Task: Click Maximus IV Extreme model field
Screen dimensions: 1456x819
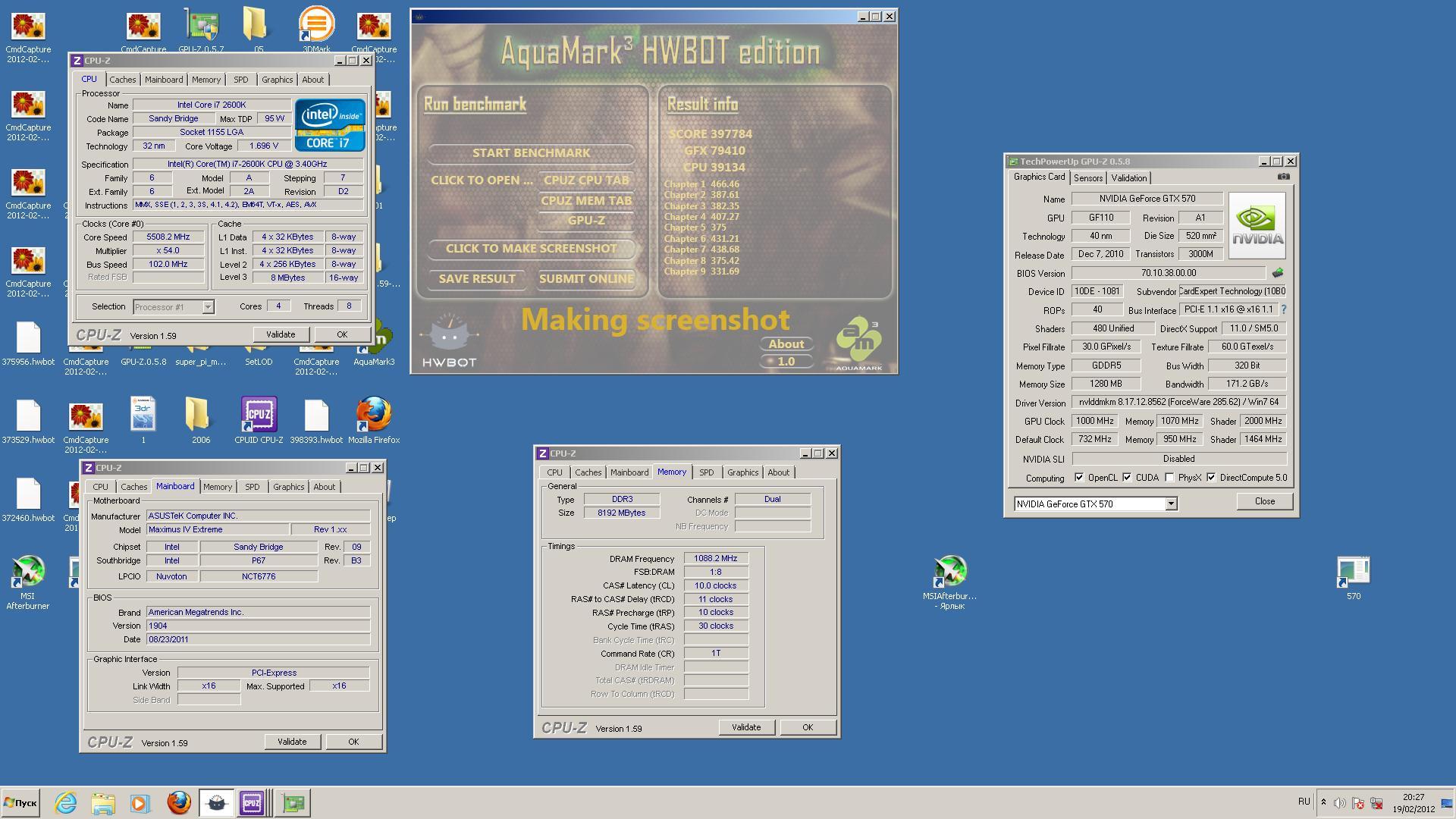Action: click(217, 530)
